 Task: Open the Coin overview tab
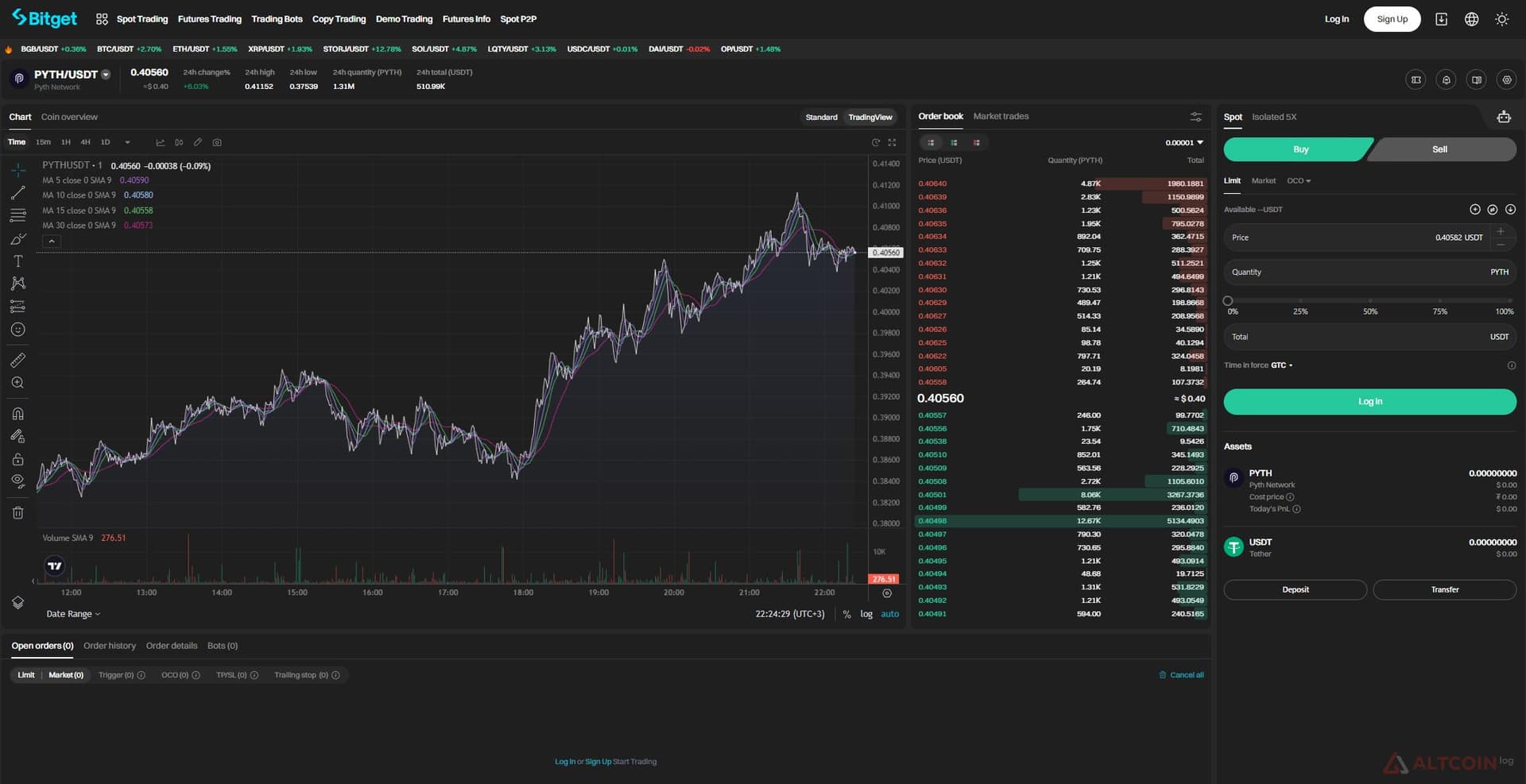click(x=69, y=117)
